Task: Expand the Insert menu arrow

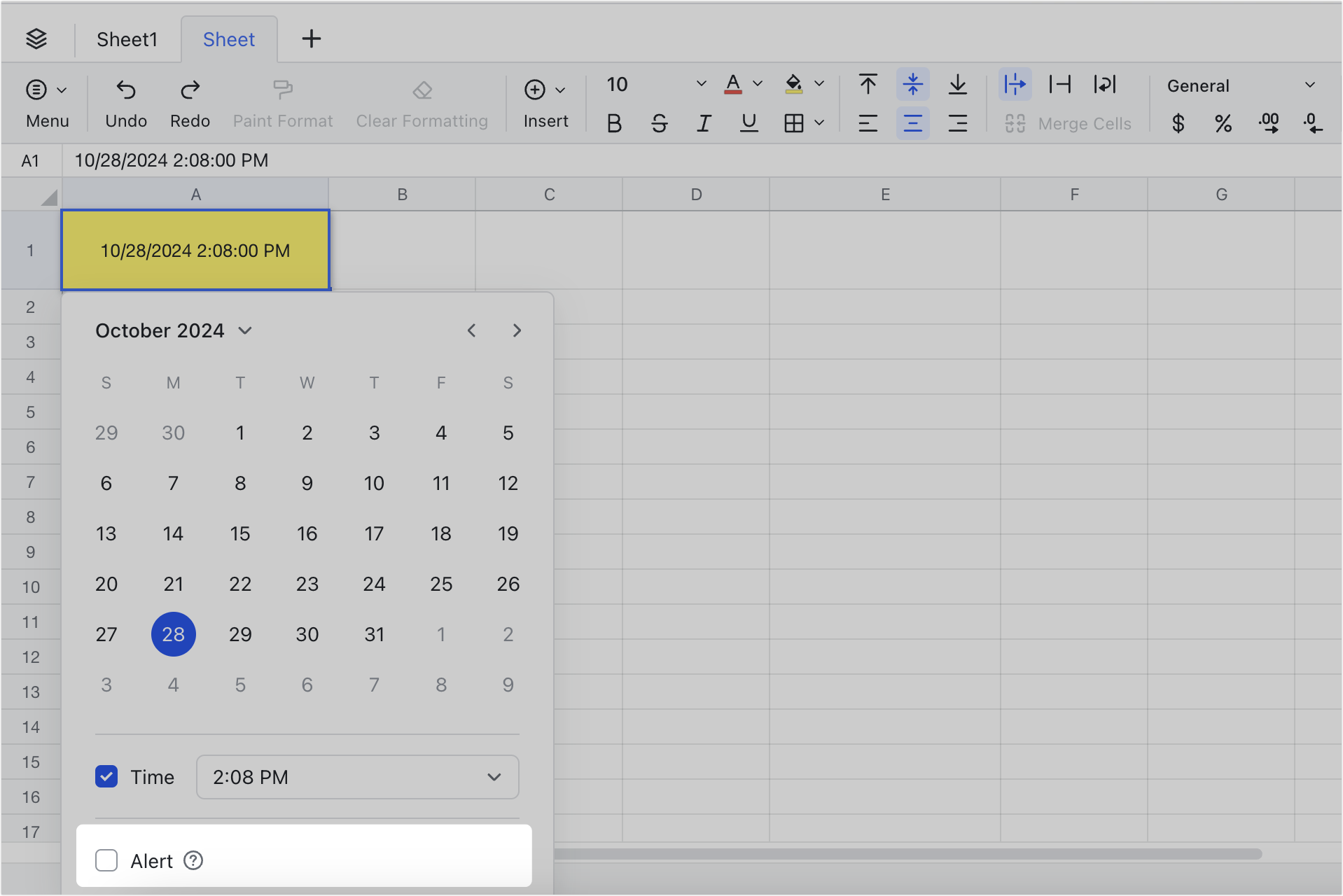Action: click(x=560, y=90)
